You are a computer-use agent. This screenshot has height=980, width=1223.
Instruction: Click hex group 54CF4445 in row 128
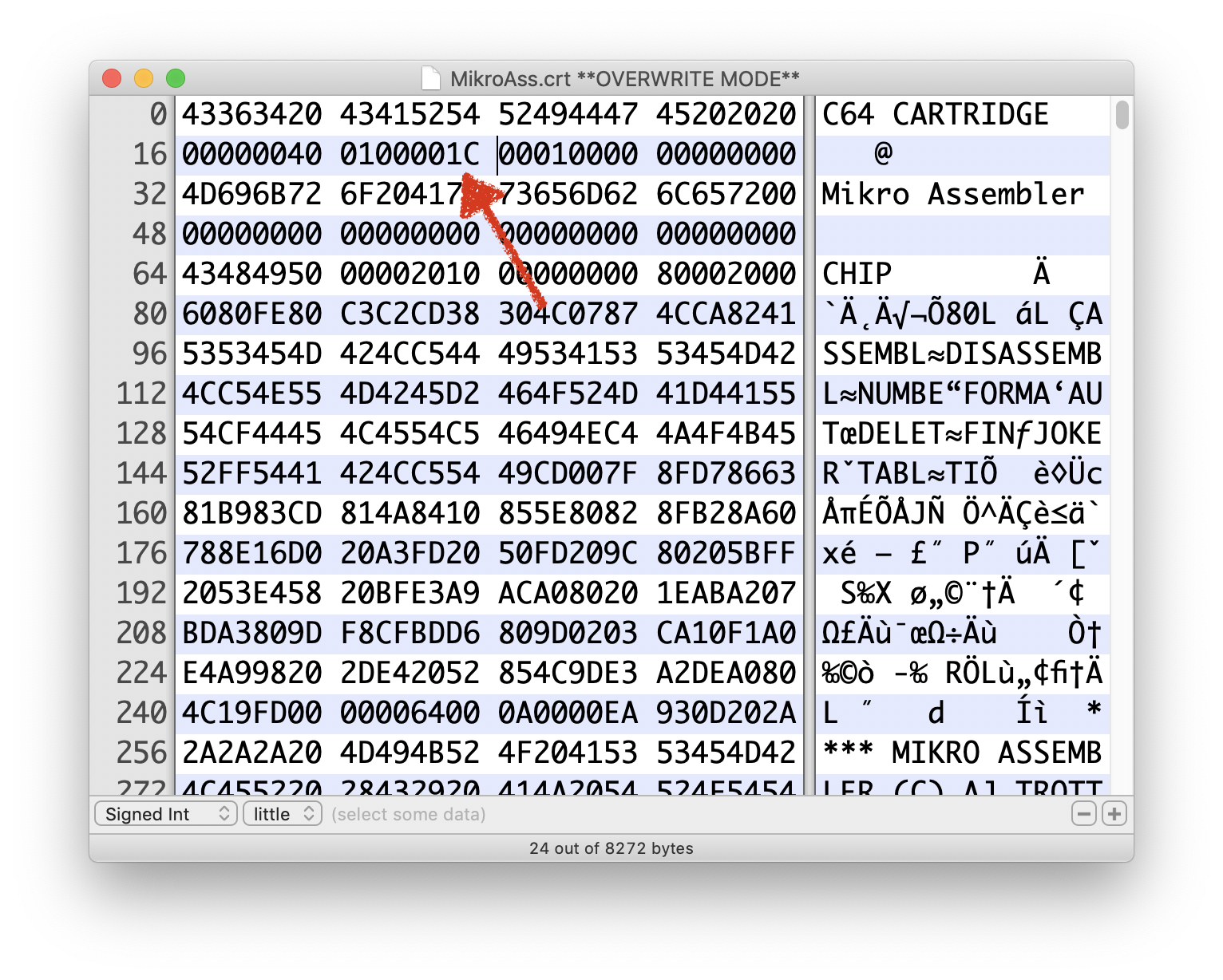tap(252, 433)
